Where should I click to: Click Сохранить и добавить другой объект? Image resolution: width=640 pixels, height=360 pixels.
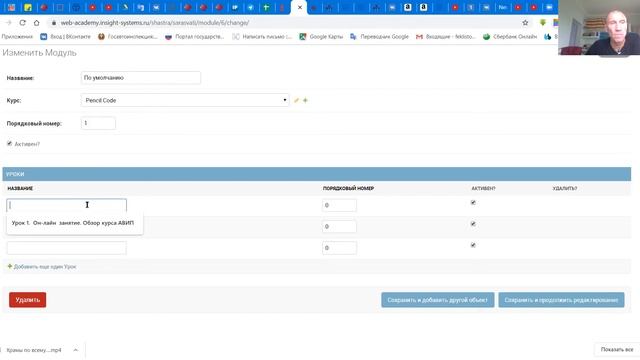[438, 300]
